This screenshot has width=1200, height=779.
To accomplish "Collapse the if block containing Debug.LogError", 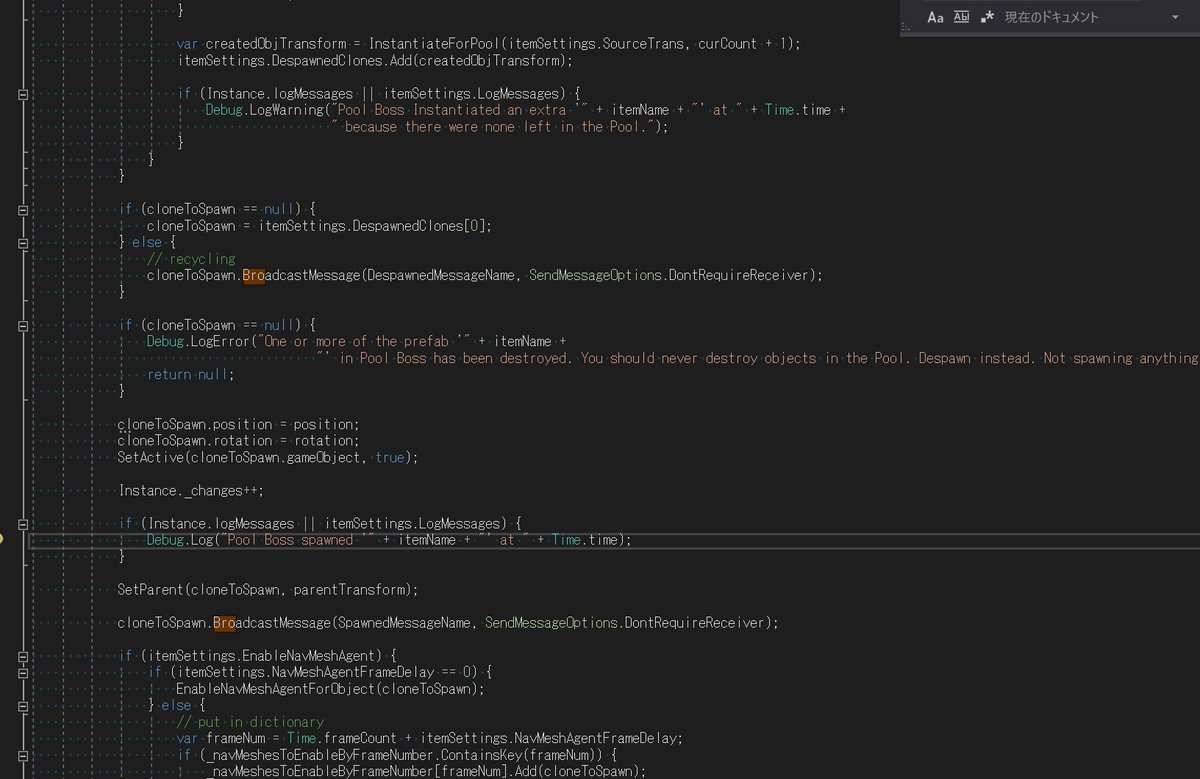I will pos(23,325).
